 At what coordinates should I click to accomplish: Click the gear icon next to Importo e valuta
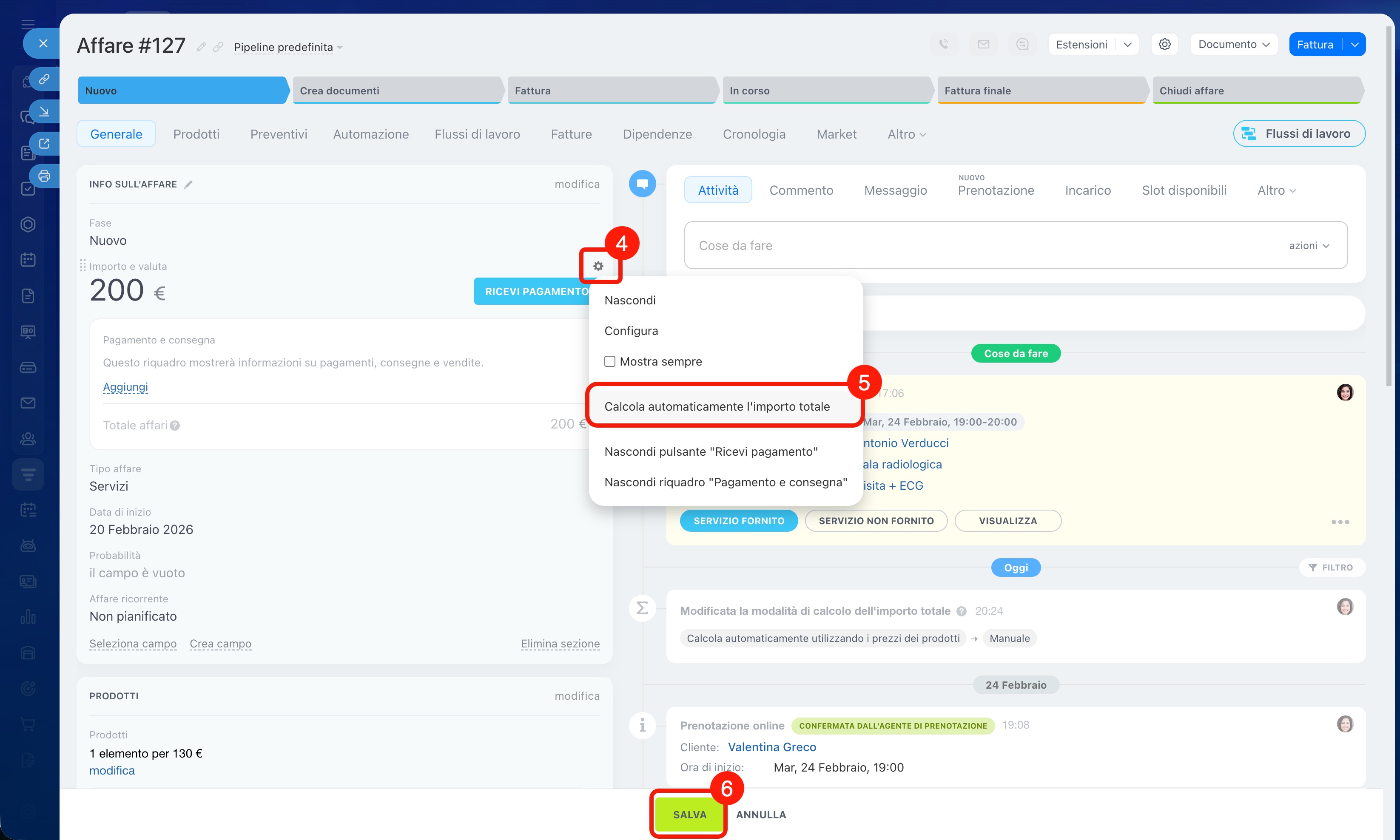click(x=598, y=266)
